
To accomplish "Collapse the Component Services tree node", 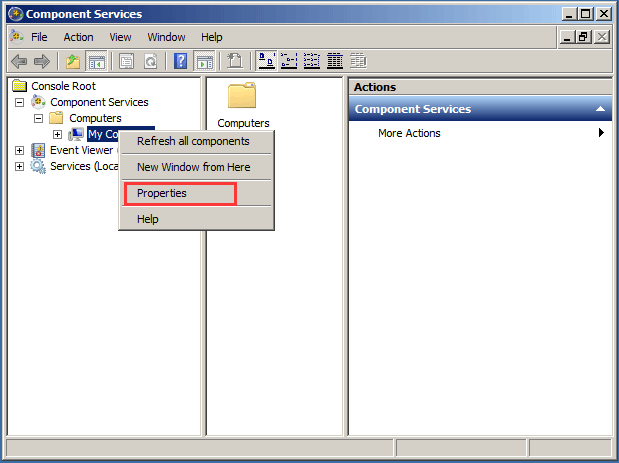I will [x=19, y=103].
